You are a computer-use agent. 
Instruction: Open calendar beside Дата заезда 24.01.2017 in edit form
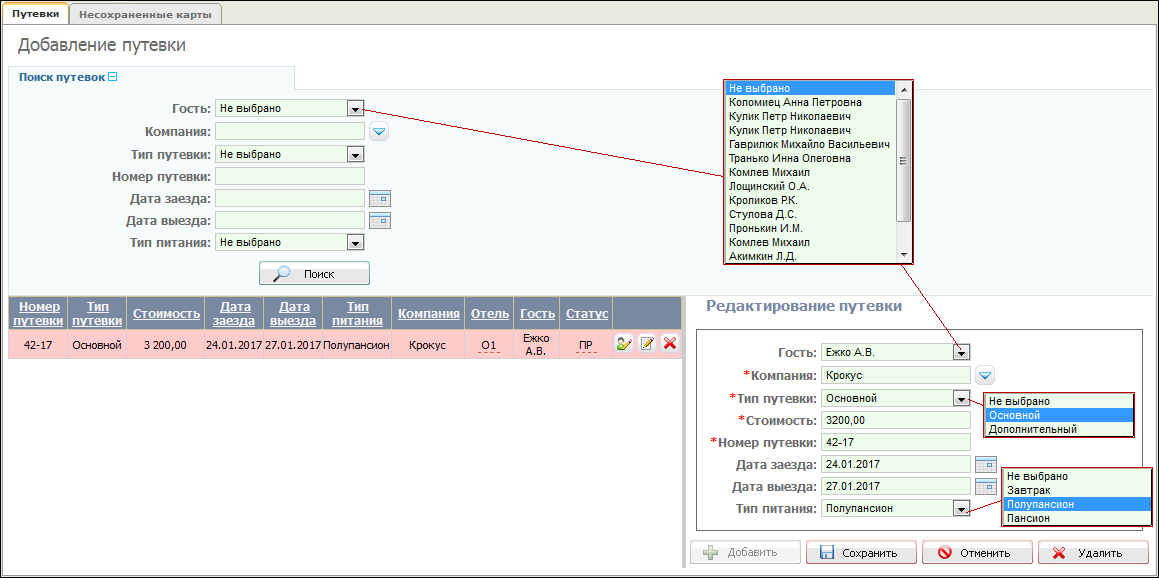point(986,464)
